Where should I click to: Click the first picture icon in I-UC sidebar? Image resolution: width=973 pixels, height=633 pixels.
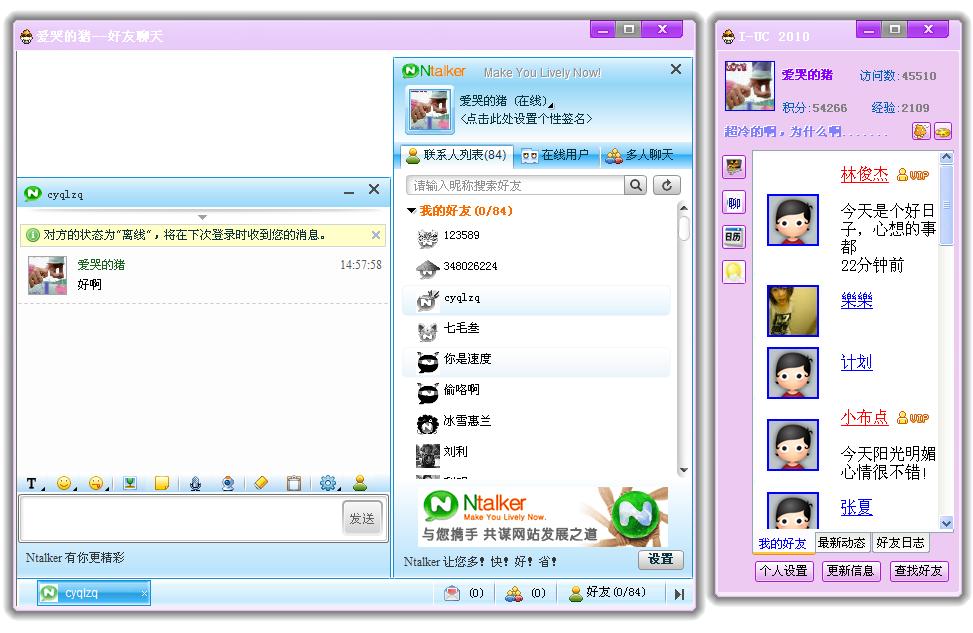pos(734,167)
